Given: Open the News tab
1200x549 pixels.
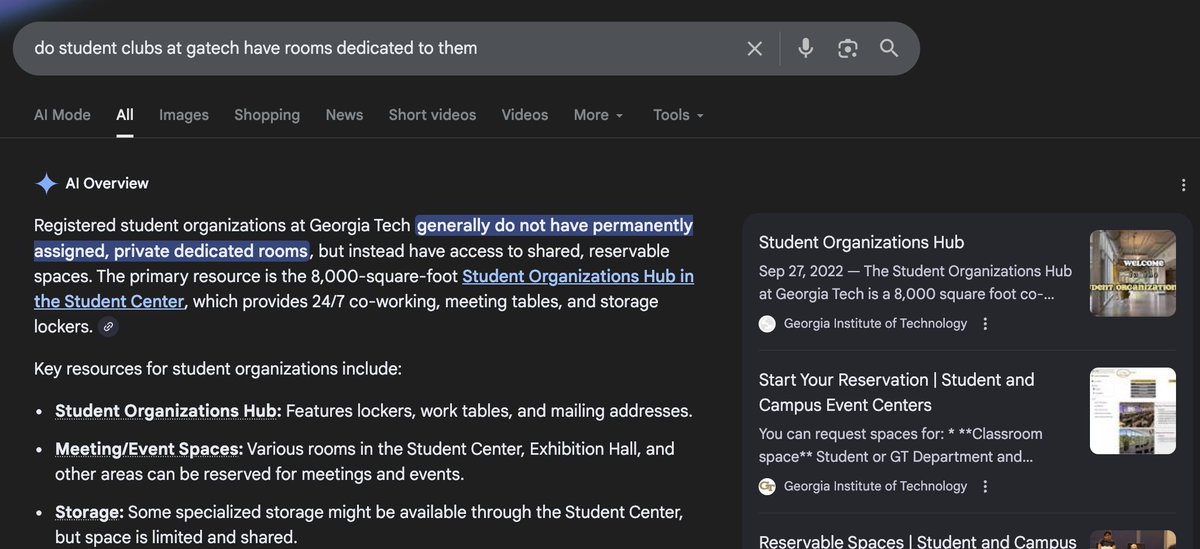Looking at the screenshot, I should (344, 115).
